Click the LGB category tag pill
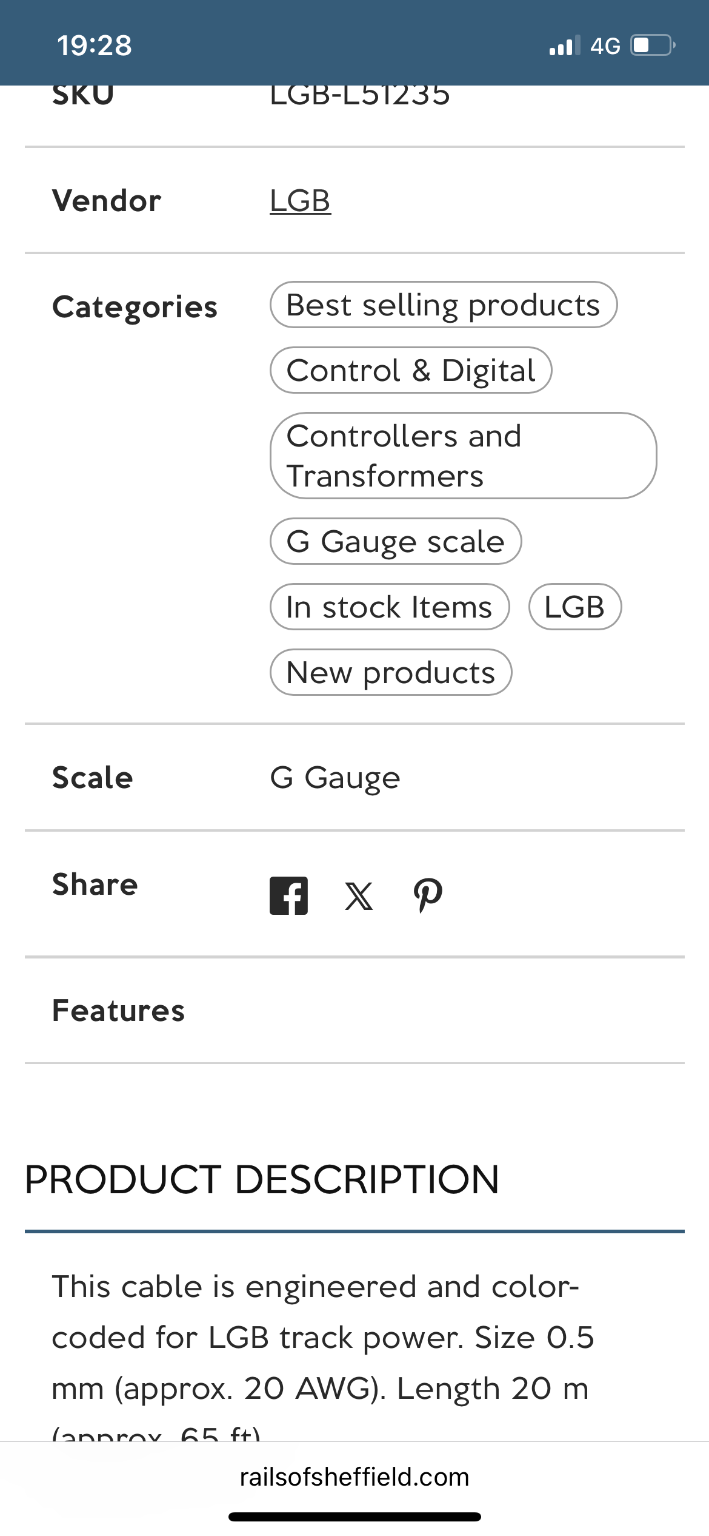 (574, 607)
